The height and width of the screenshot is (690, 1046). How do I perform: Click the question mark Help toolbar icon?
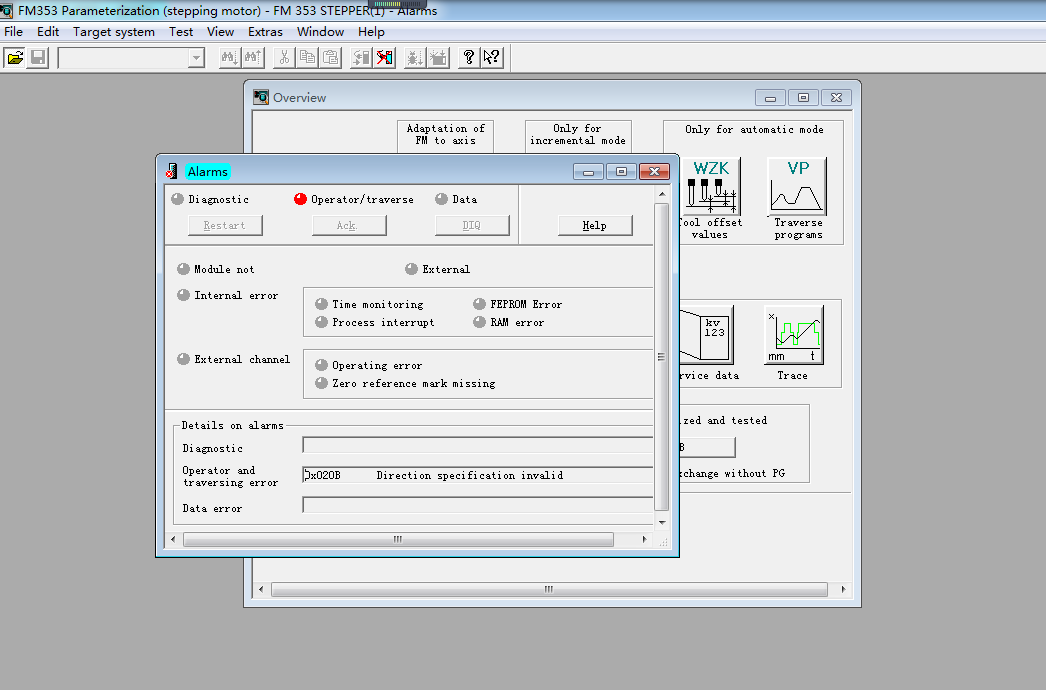pos(469,57)
